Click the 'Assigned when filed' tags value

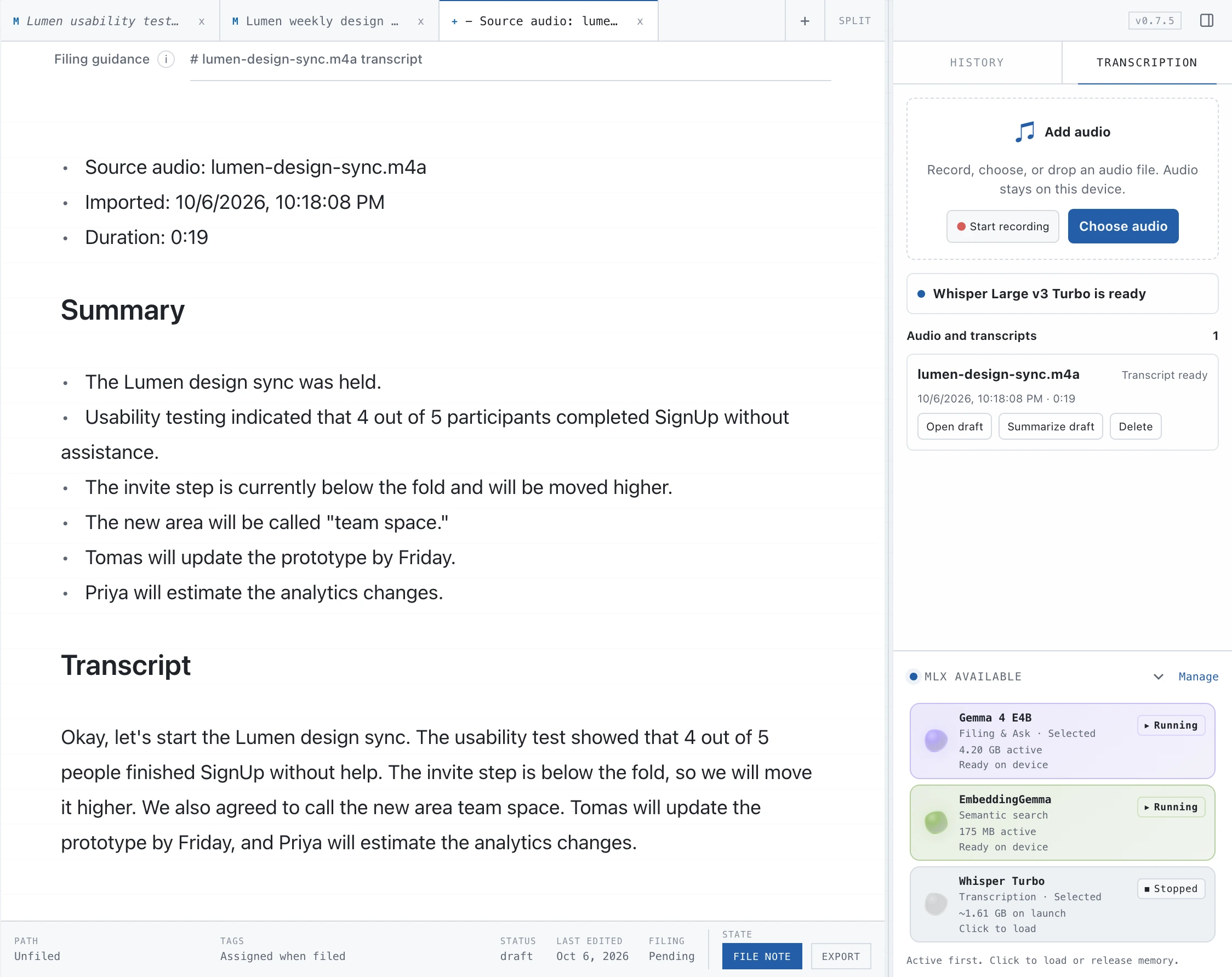coord(283,956)
